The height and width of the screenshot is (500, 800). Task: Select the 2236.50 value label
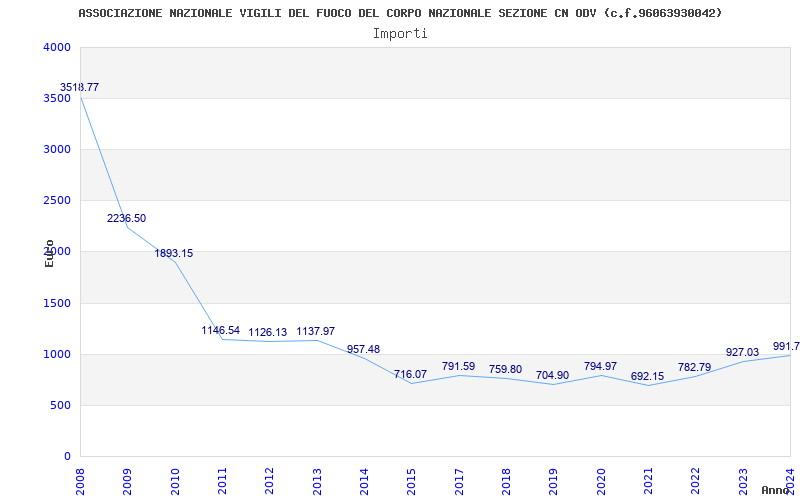pyautogui.click(x=127, y=218)
